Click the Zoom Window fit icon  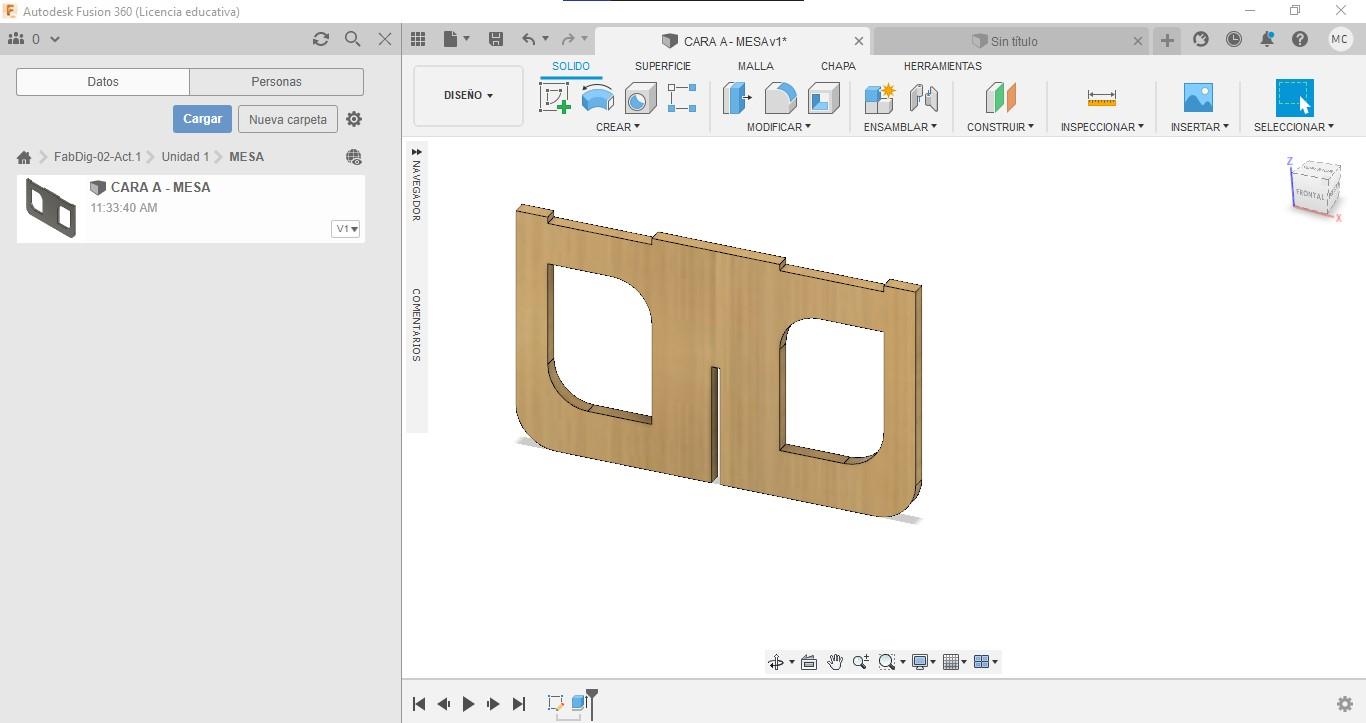click(886, 662)
